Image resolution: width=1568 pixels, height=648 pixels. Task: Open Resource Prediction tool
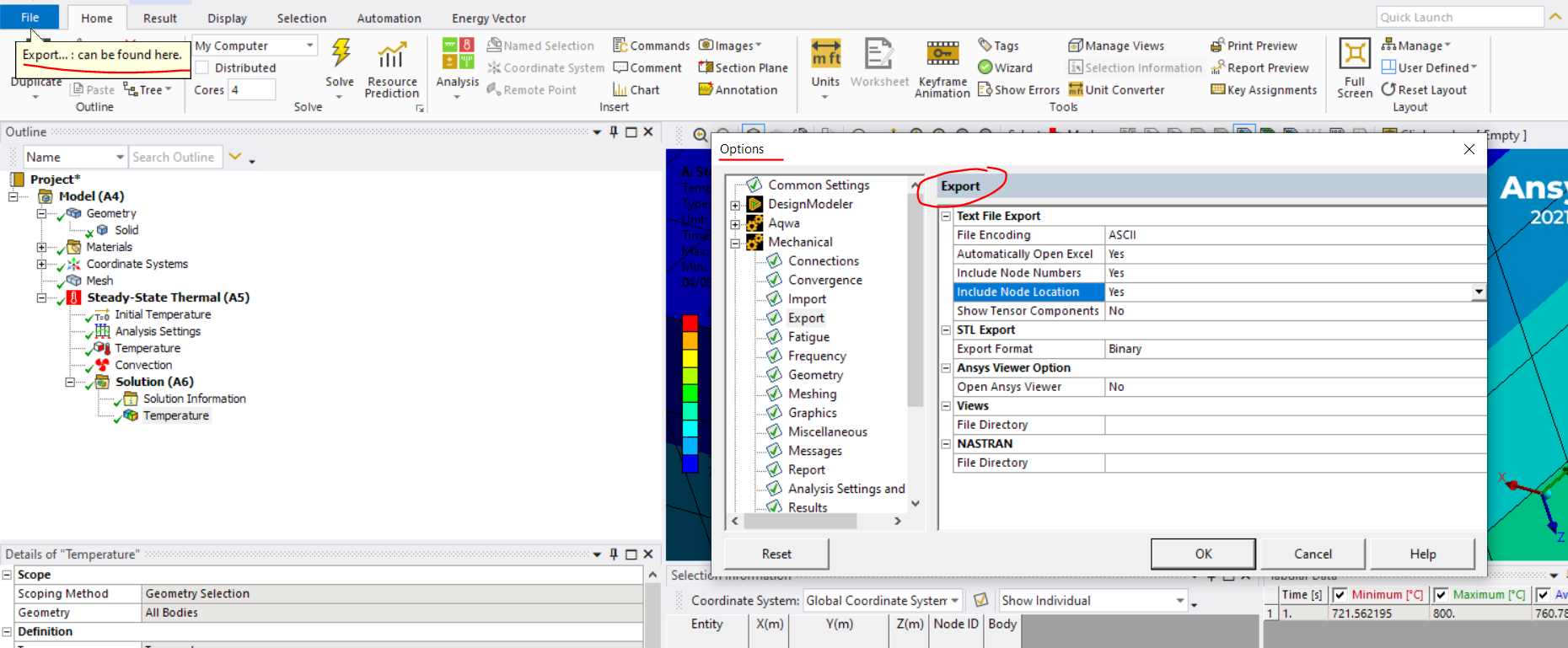pos(392,69)
